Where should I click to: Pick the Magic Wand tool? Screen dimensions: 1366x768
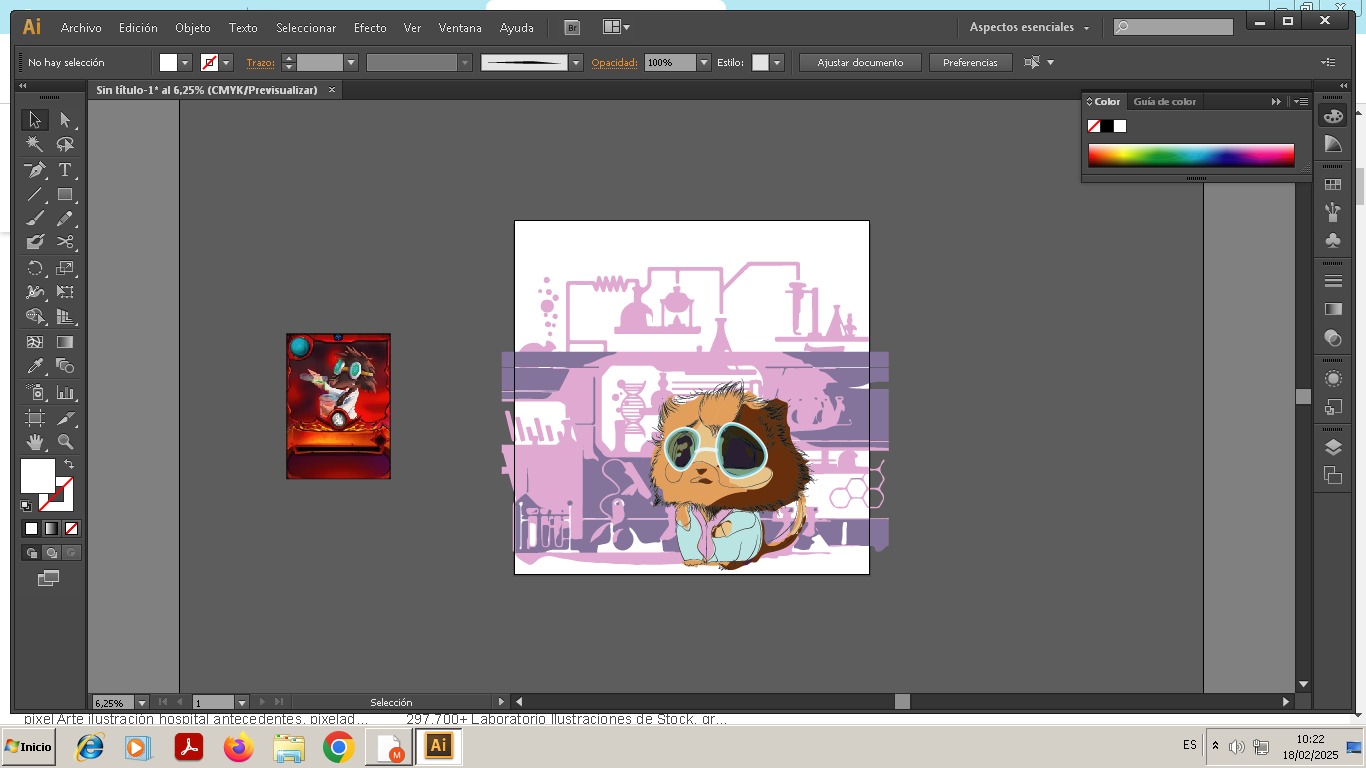click(x=35, y=145)
